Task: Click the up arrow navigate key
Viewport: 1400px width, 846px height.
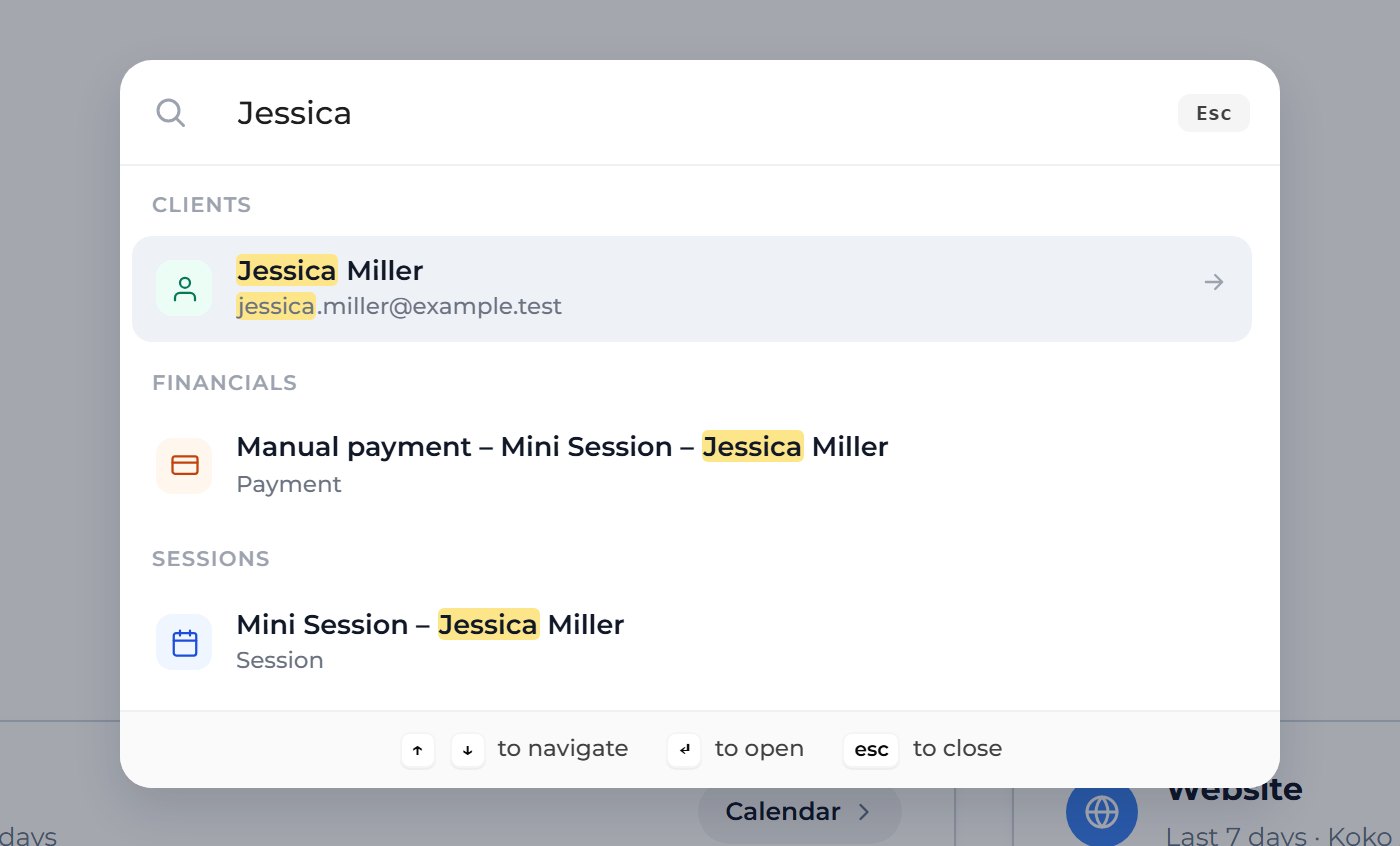Action: click(418, 749)
